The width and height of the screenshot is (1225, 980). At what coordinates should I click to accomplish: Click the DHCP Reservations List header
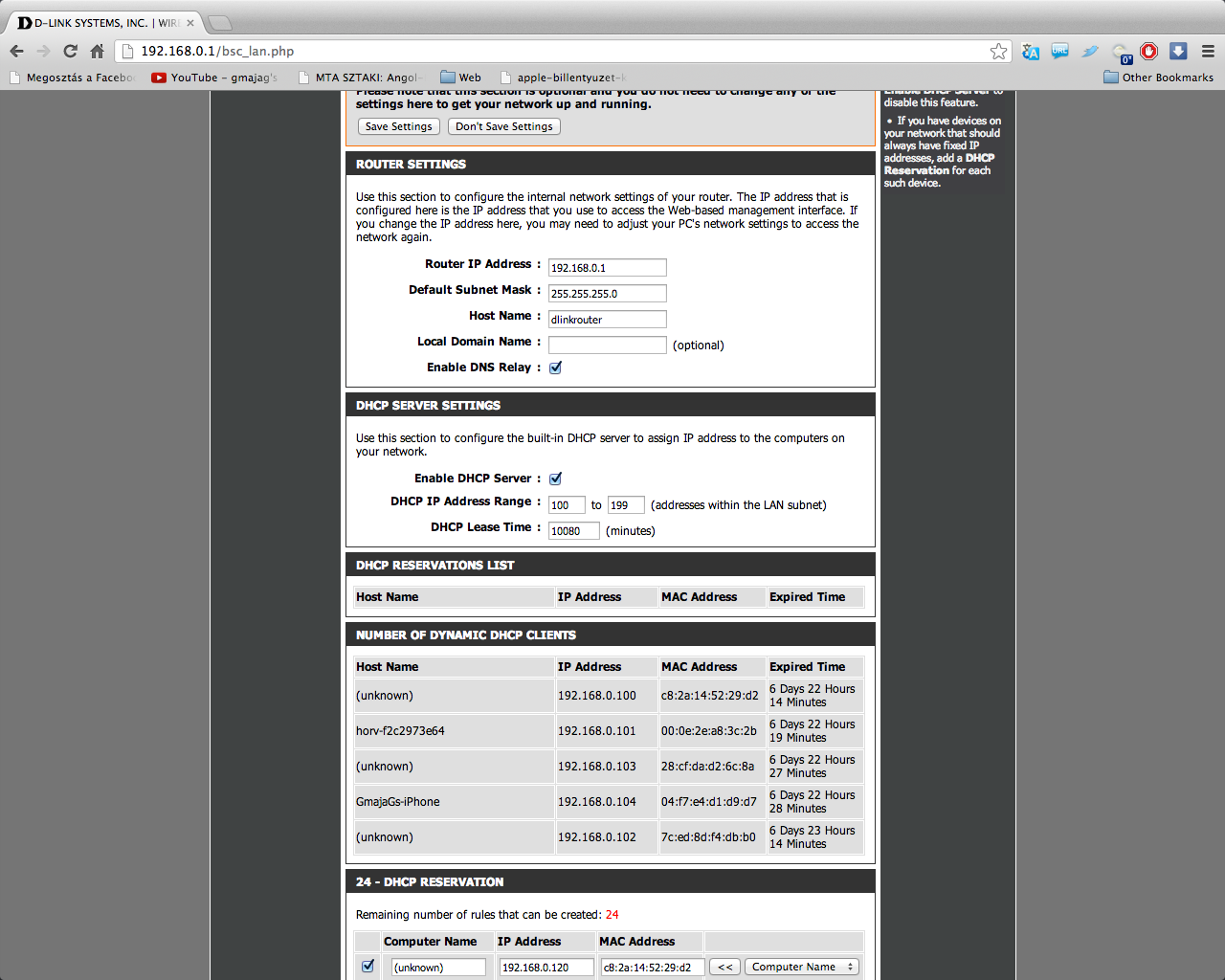point(611,565)
